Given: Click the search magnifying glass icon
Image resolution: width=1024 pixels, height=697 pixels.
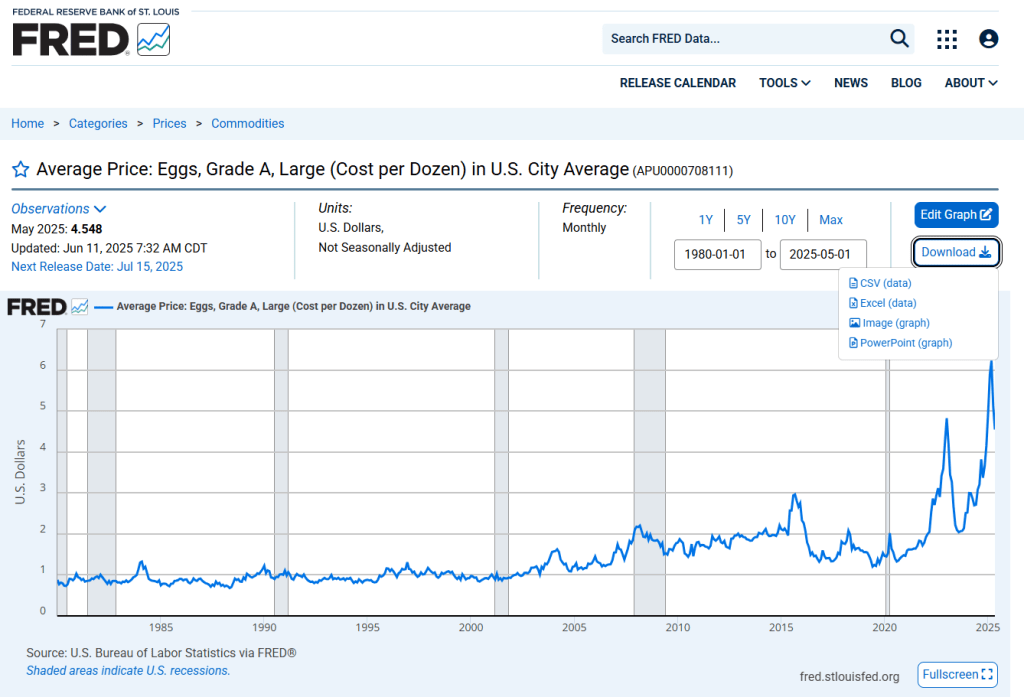Looking at the screenshot, I should [899, 39].
